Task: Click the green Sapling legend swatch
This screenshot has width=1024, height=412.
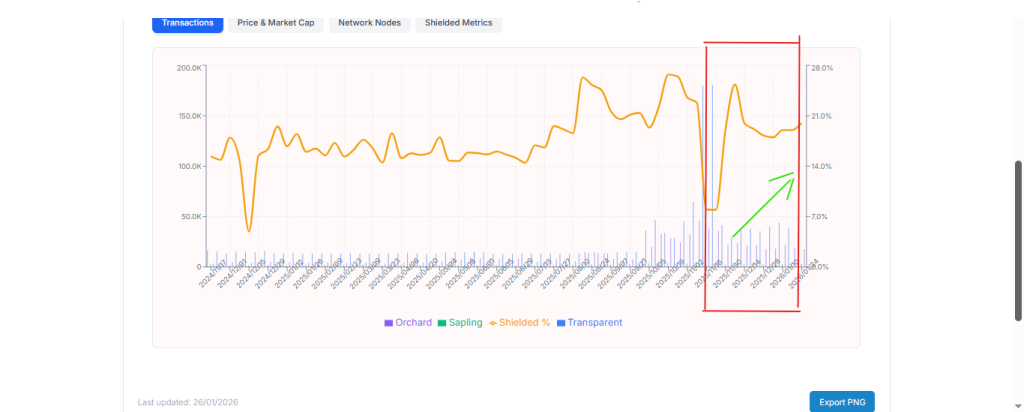Action: 441,323
